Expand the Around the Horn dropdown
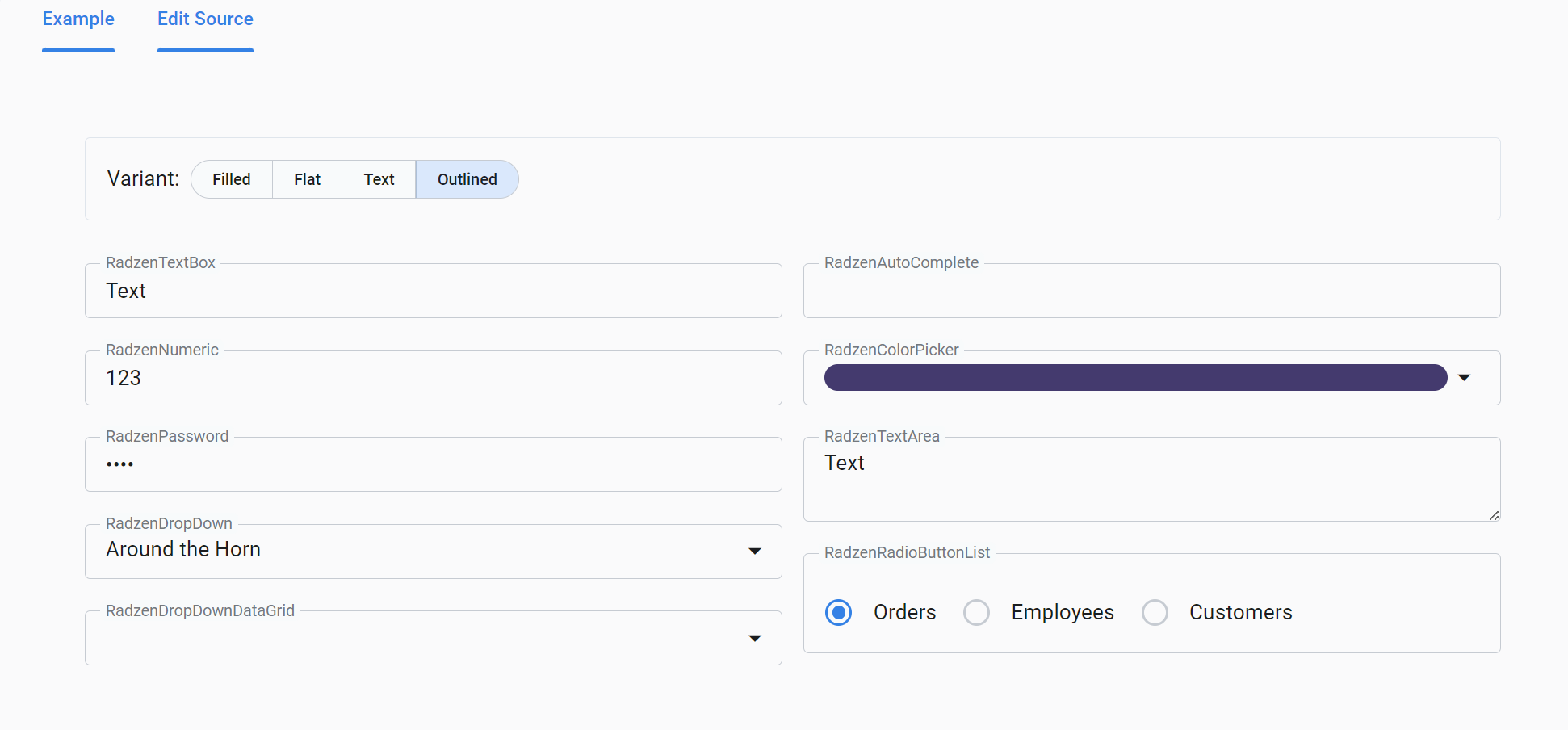The image size is (1568, 730). click(433, 551)
